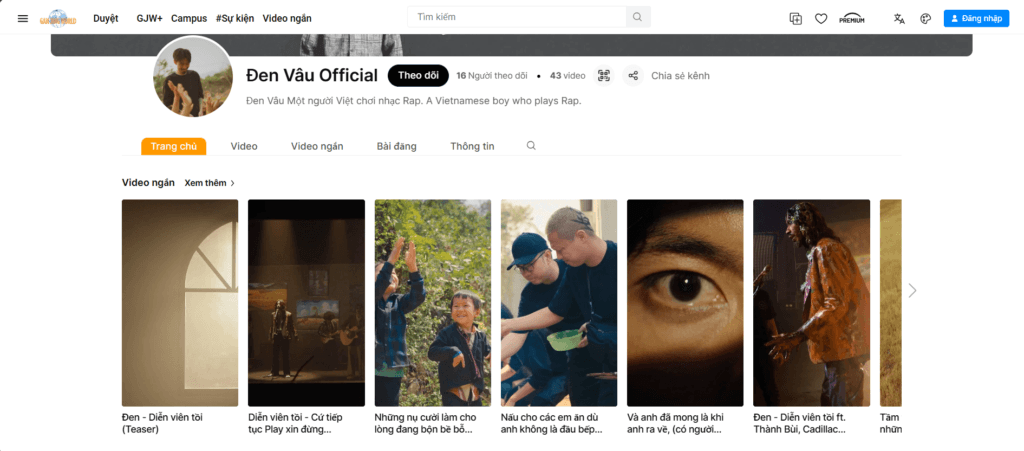Show channel QR code
This screenshot has height=451, width=1024.
click(x=603, y=76)
